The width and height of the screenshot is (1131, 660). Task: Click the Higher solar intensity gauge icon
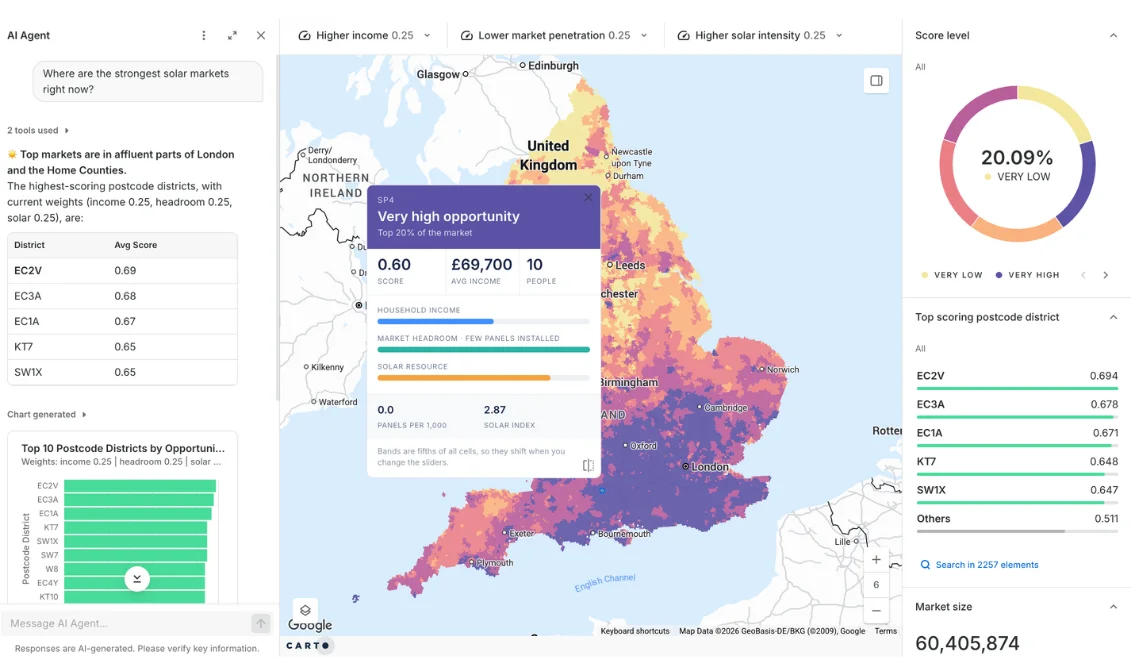point(683,35)
